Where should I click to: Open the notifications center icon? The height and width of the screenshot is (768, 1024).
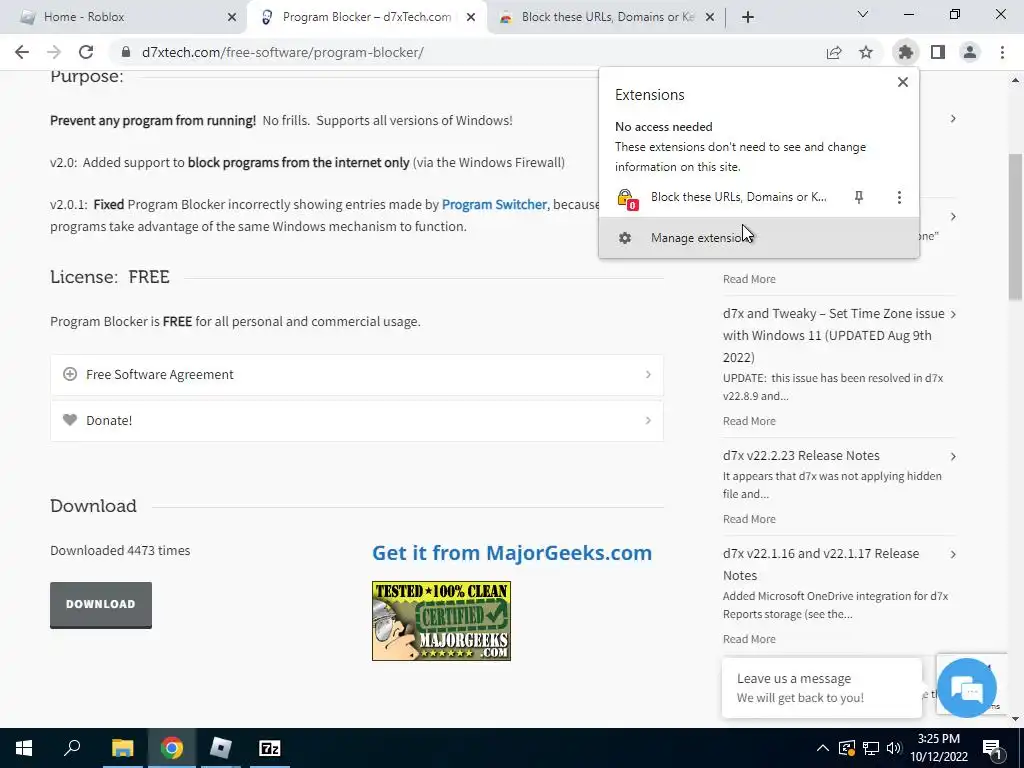[993, 748]
